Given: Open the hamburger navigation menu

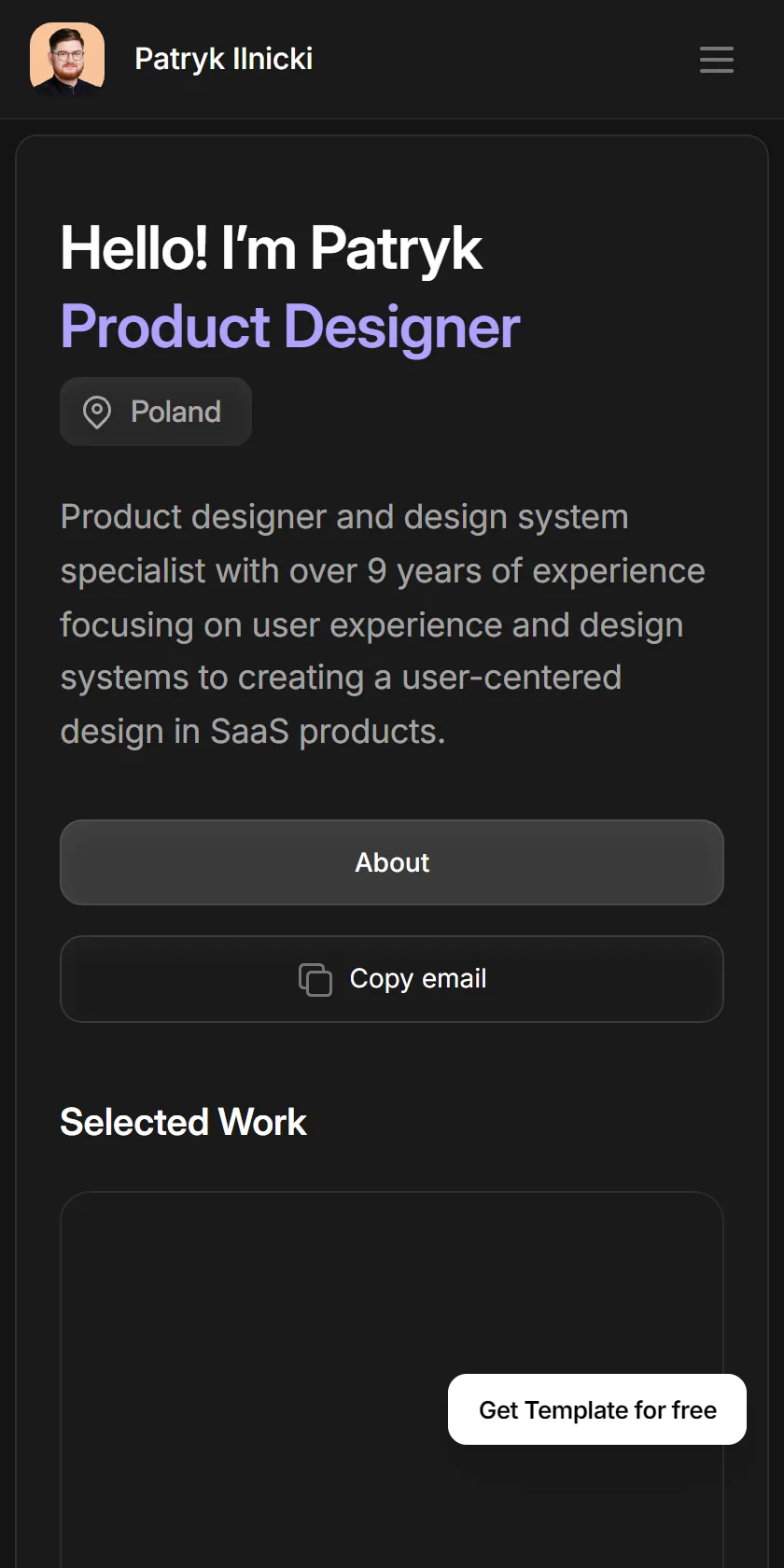Looking at the screenshot, I should pyautogui.click(x=717, y=59).
